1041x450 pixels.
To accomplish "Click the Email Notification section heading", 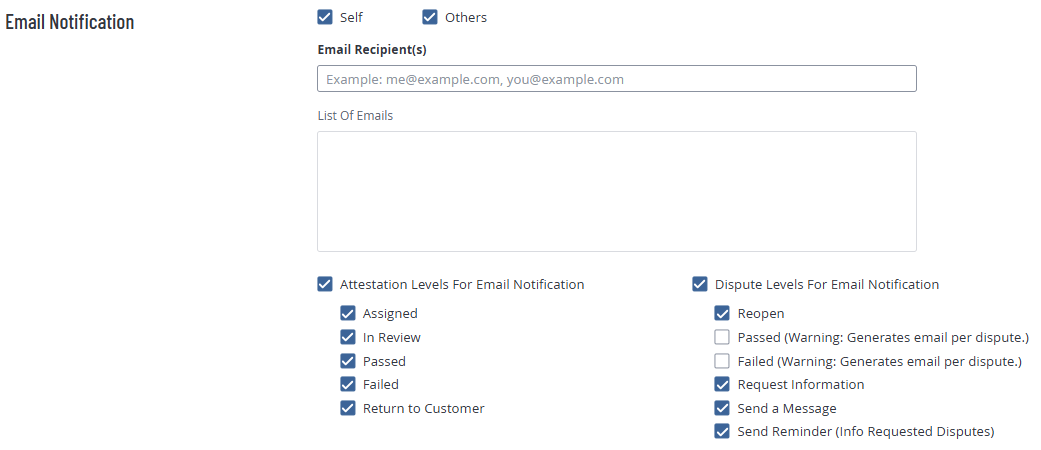I will pyautogui.click(x=70, y=22).
